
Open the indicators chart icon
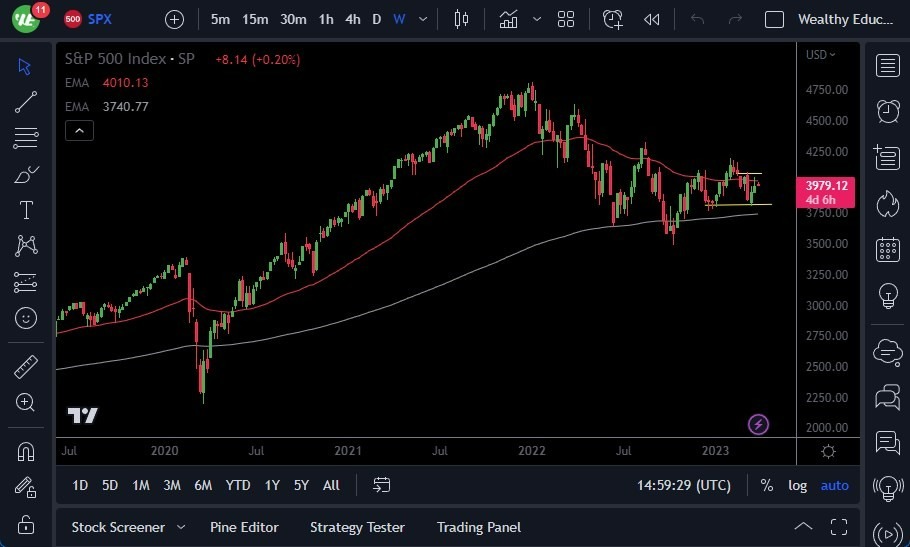(x=508, y=19)
